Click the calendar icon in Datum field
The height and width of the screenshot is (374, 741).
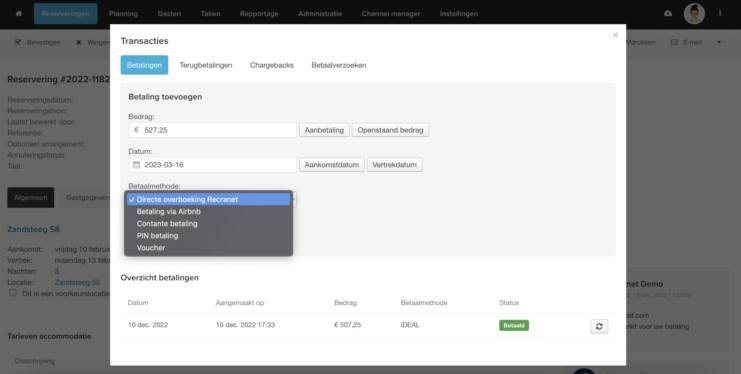point(136,165)
